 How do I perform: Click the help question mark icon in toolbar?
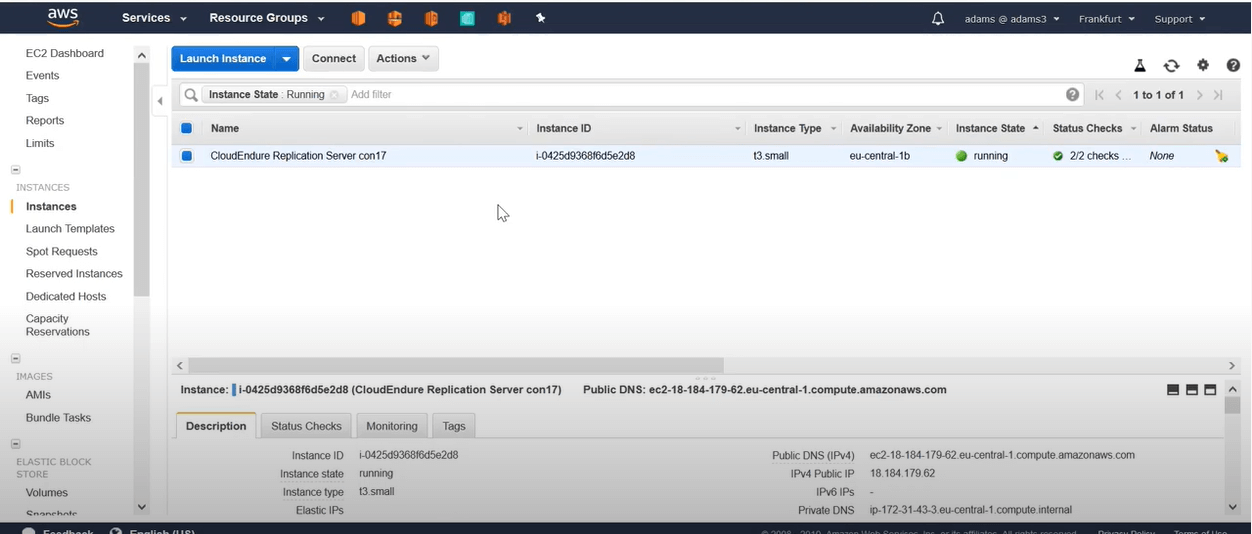coord(1233,65)
